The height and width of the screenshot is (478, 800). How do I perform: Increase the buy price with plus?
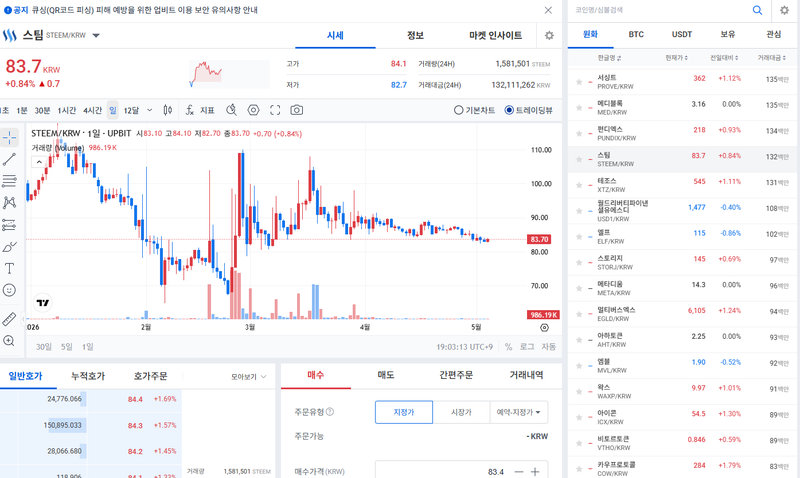pyautogui.click(x=535, y=472)
